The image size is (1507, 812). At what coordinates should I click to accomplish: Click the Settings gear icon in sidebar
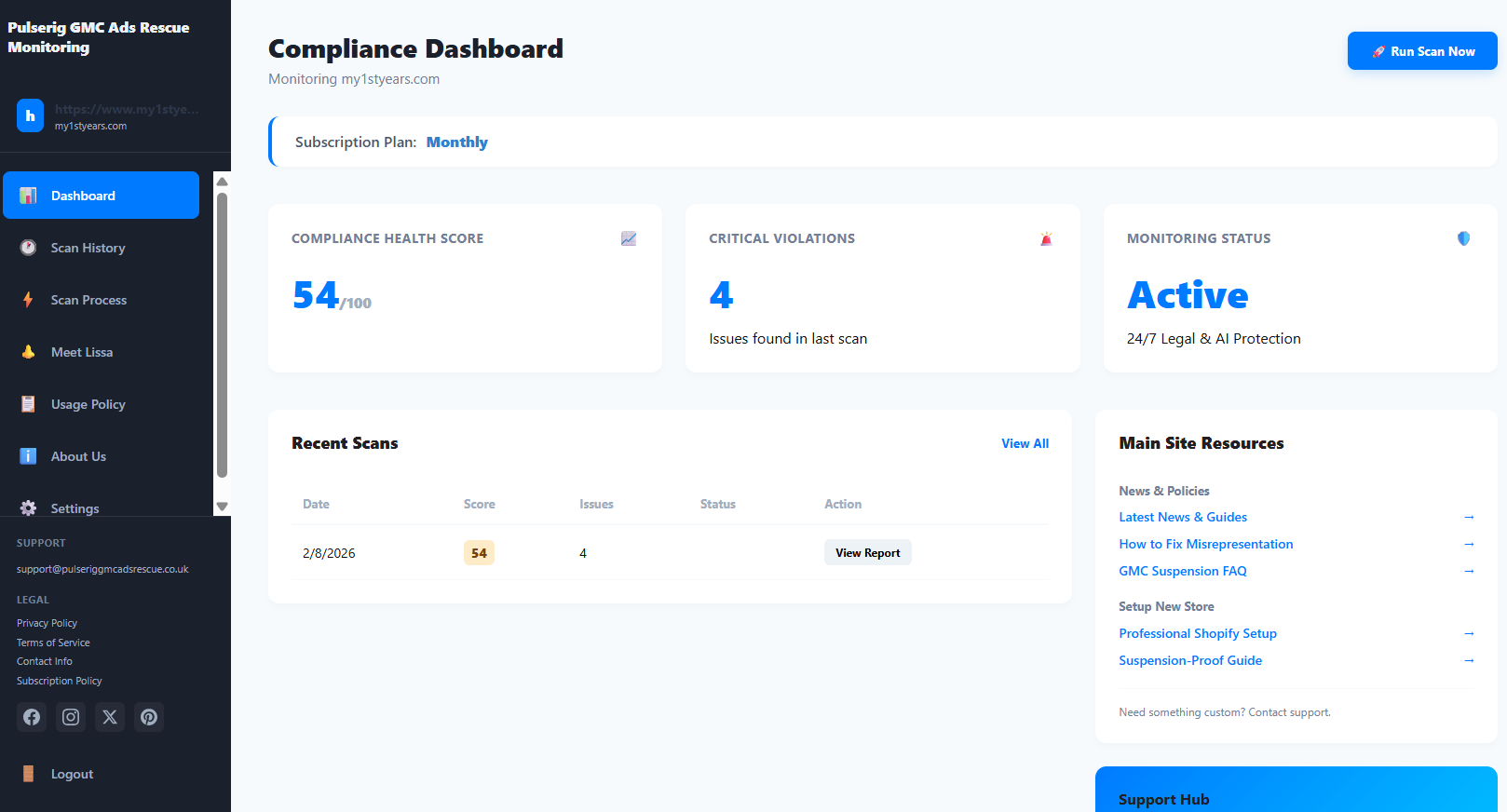[29, 507]
